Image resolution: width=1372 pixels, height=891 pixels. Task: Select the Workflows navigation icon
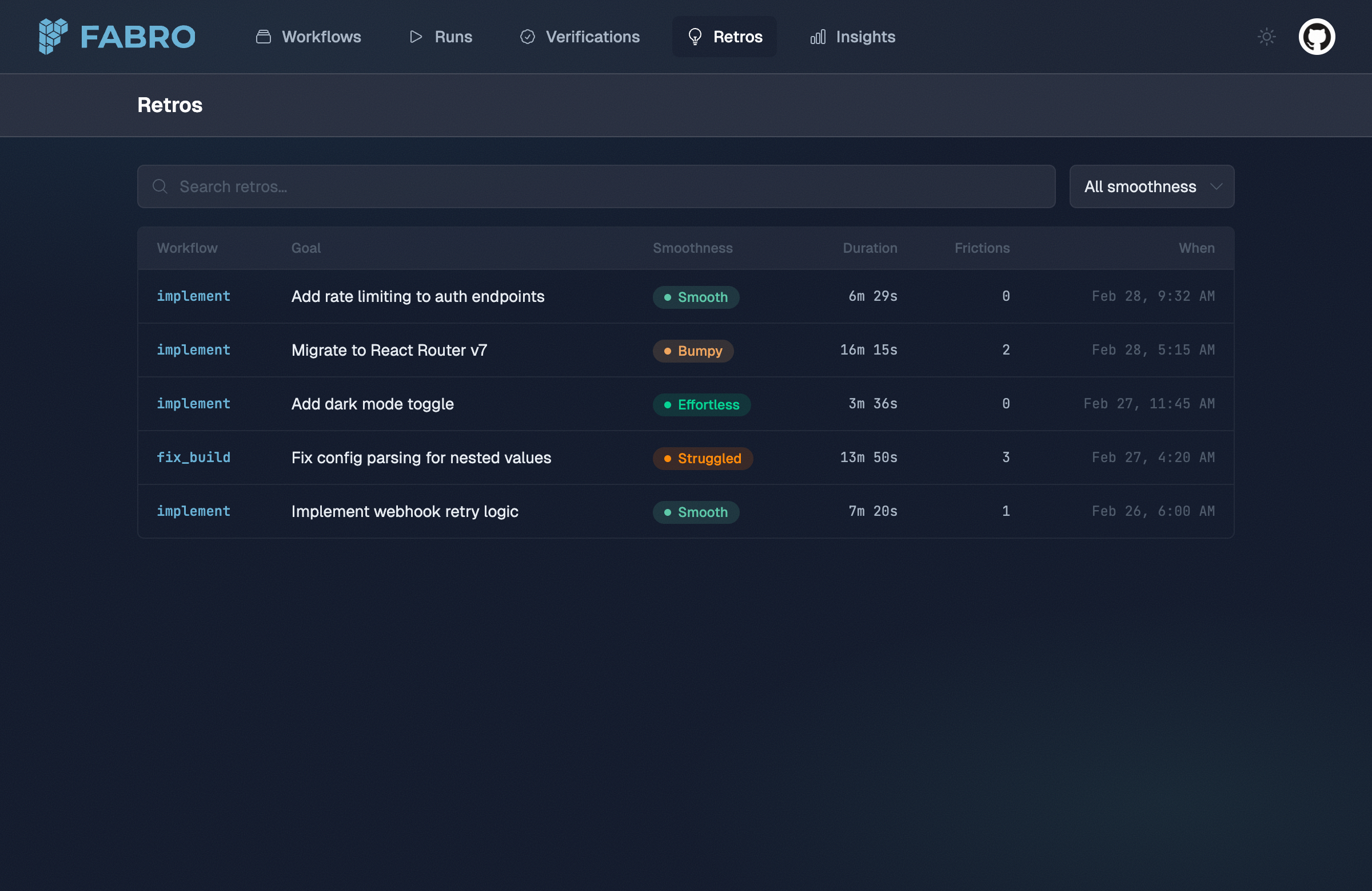coord(263,37)
